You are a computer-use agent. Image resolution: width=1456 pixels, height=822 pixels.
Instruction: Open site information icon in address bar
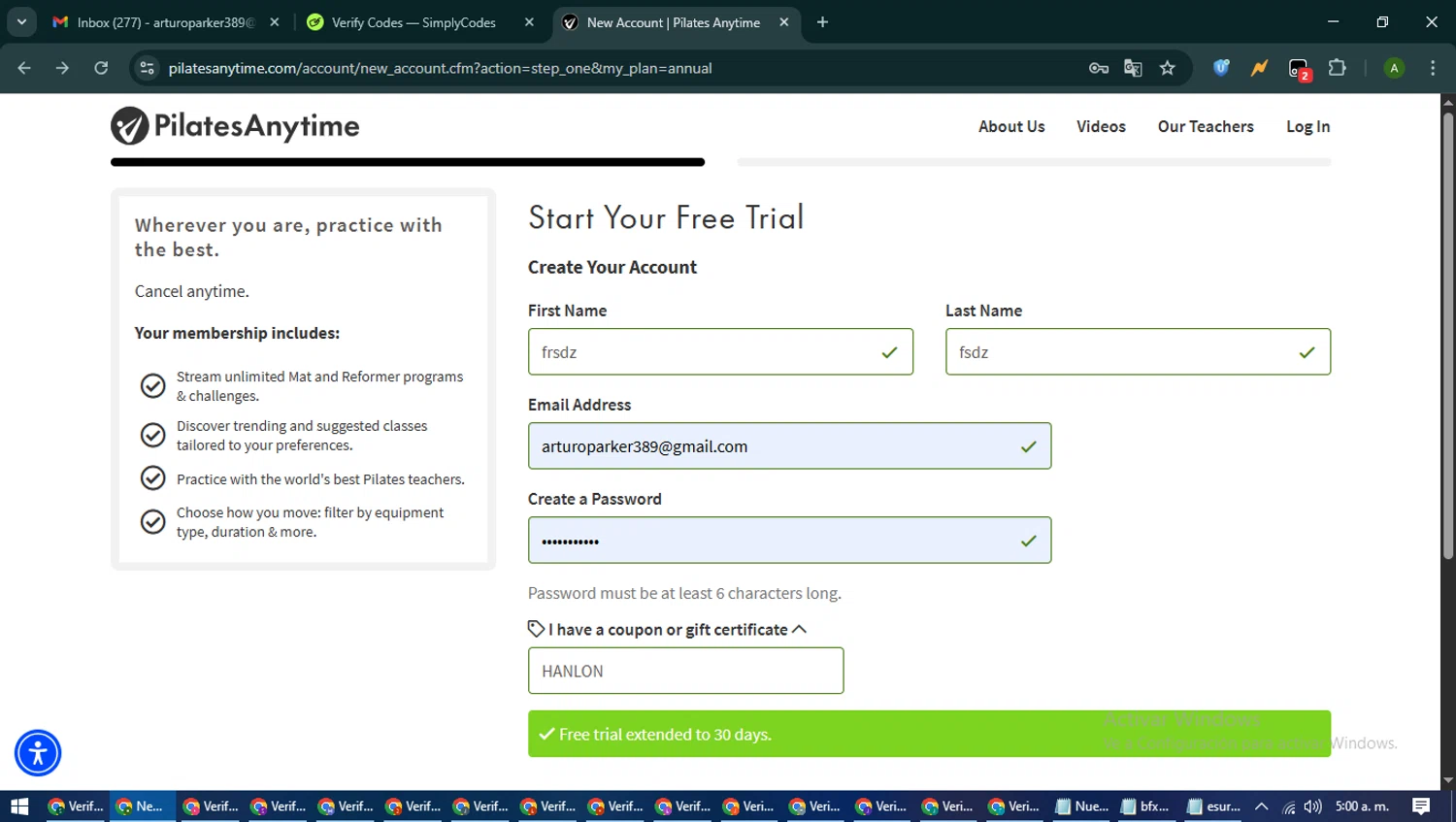(147, 68)
